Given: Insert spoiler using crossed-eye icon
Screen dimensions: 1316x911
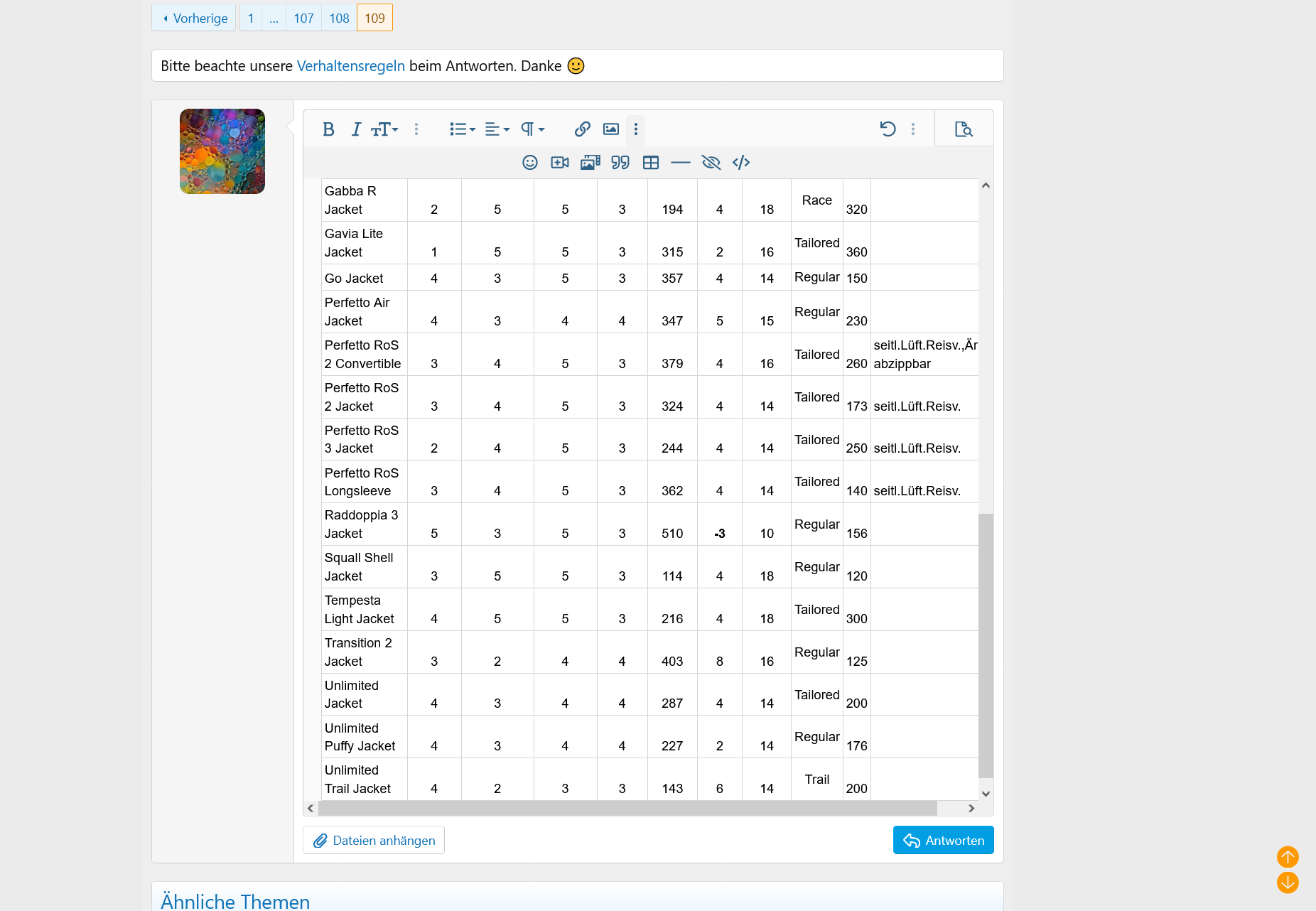Looking at the screenshot, I should pyautogui.click(x=711, y=163).
